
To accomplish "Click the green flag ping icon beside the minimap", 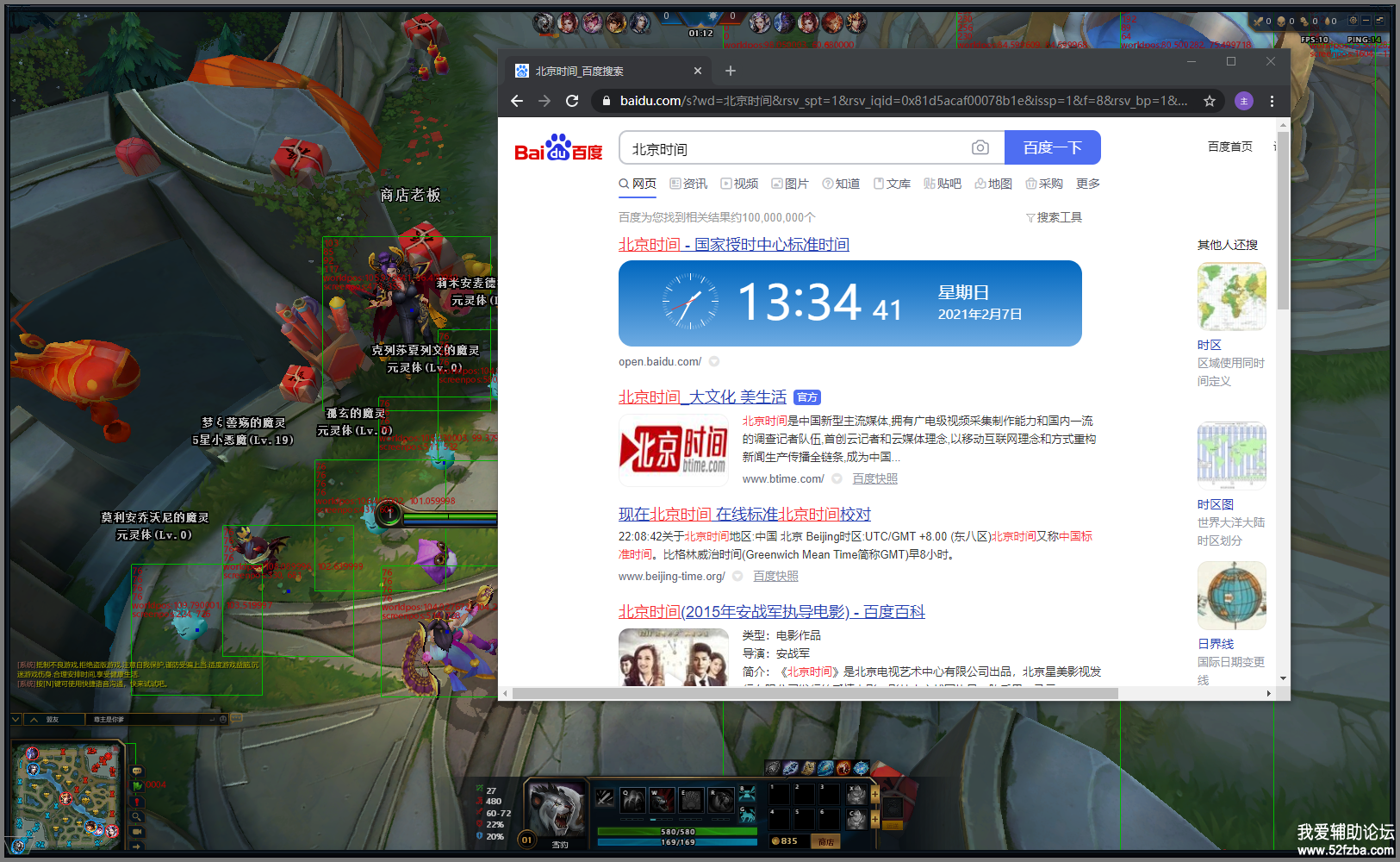I will (x=137, y=786).
